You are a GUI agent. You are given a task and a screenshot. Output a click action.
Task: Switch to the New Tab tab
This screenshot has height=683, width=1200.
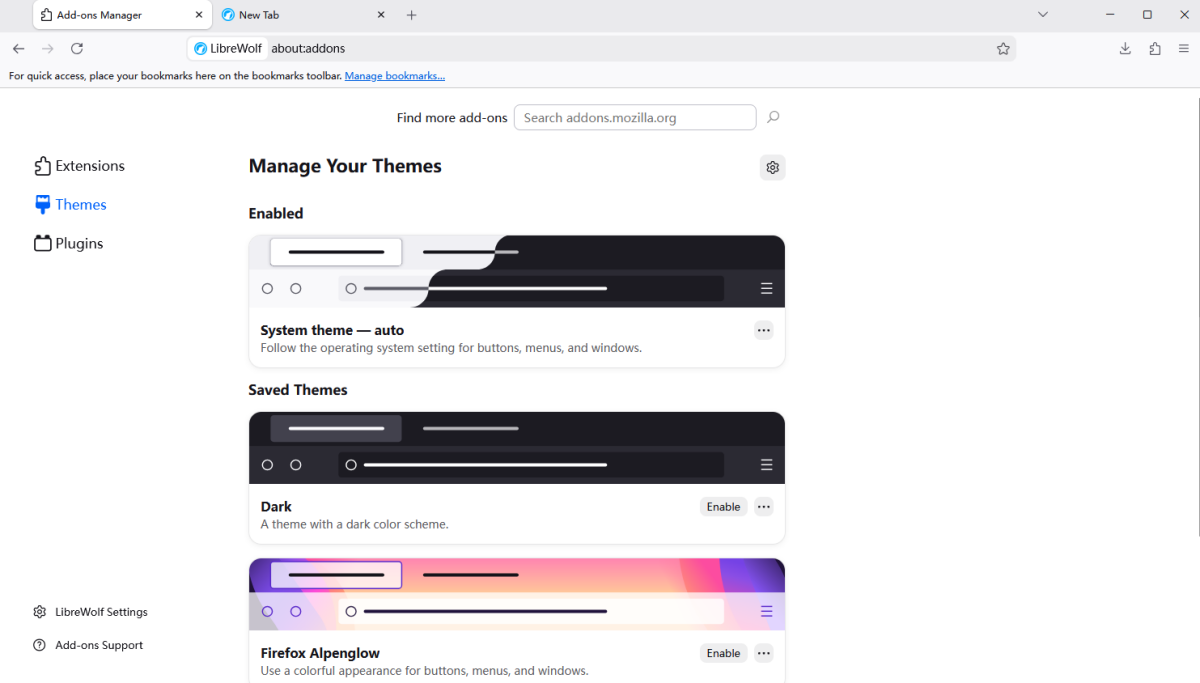(304, 15)
